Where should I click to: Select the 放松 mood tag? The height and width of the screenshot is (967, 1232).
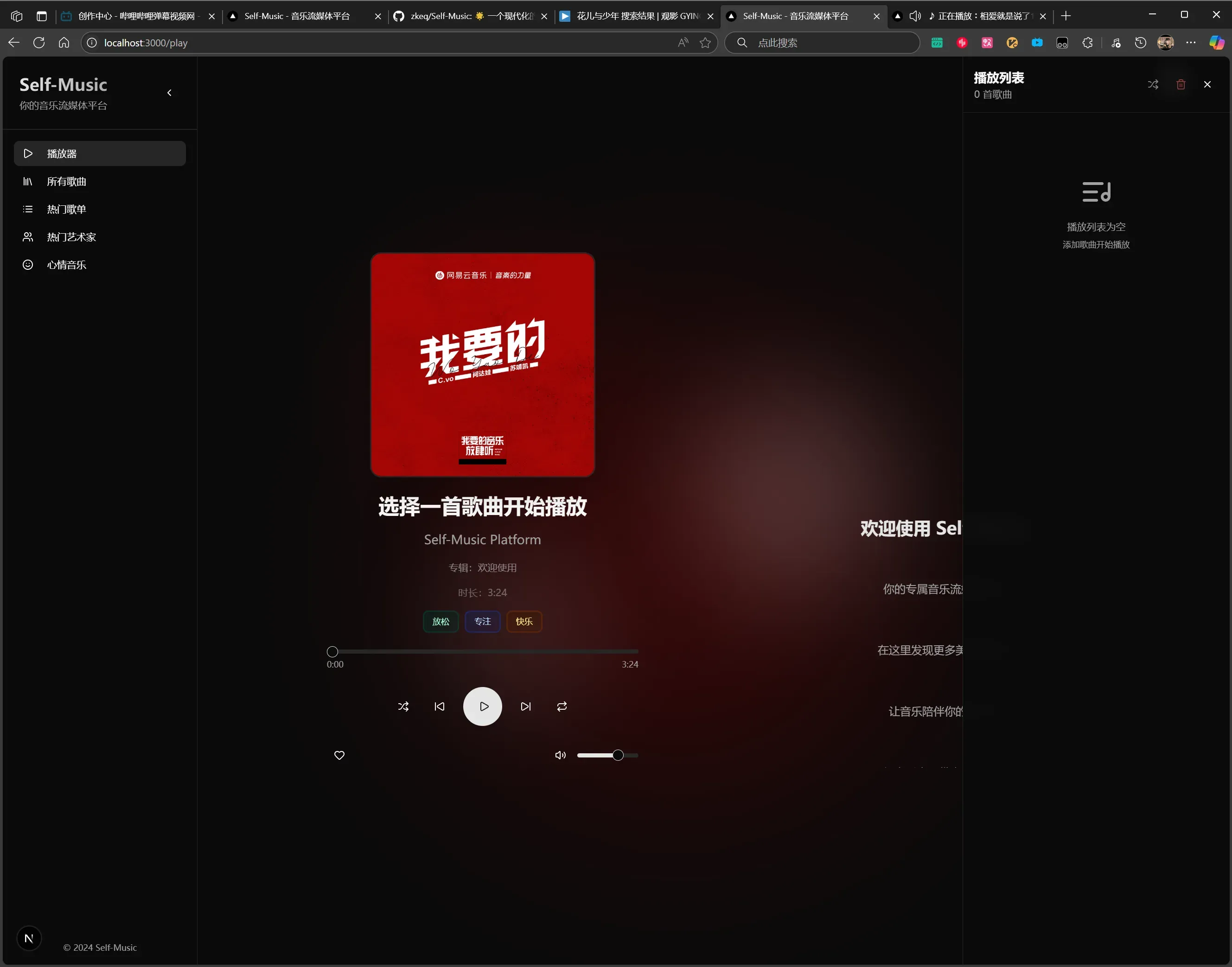(440, 621)
